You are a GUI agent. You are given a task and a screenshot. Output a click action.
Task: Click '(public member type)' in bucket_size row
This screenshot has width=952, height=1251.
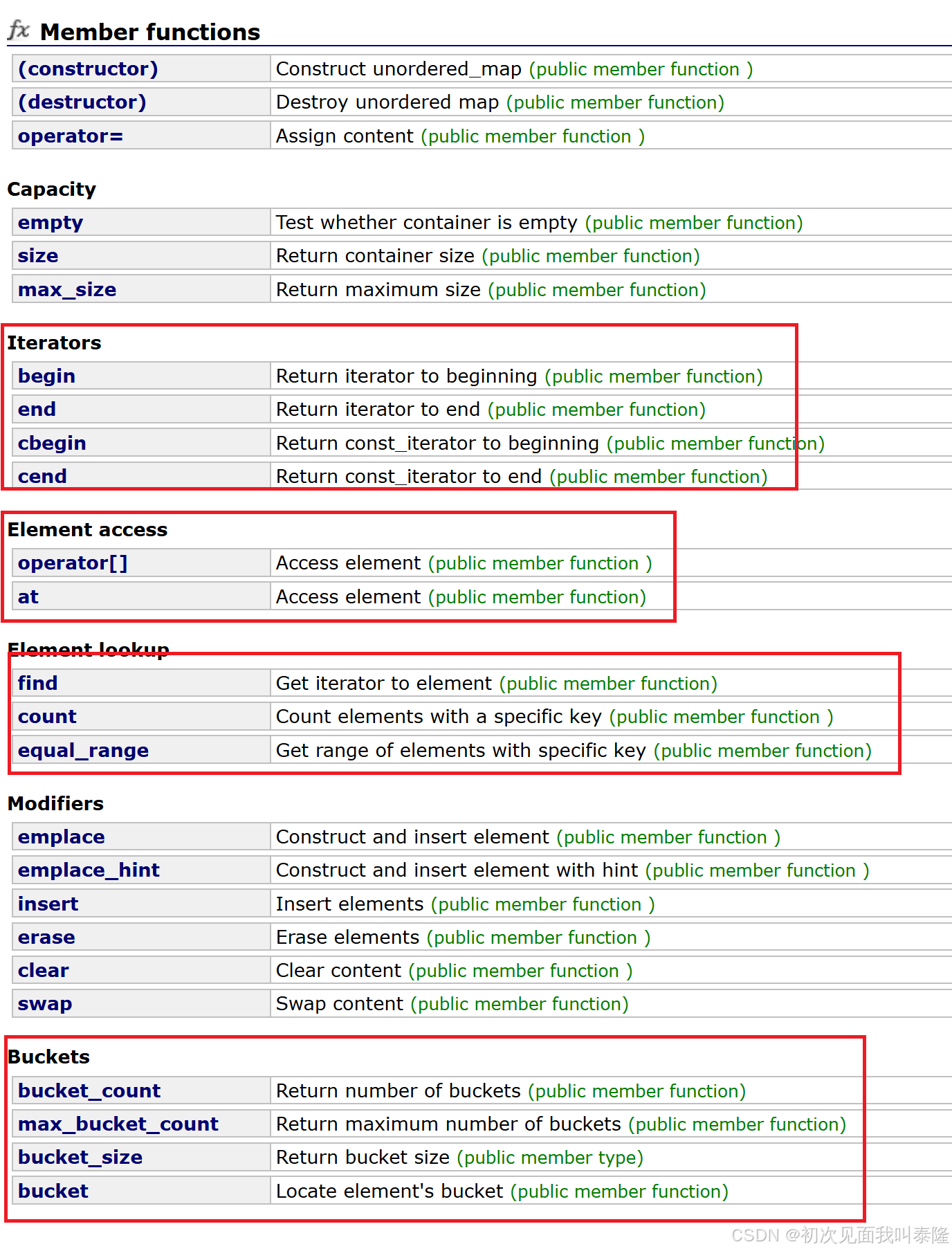pos(551,1158)
